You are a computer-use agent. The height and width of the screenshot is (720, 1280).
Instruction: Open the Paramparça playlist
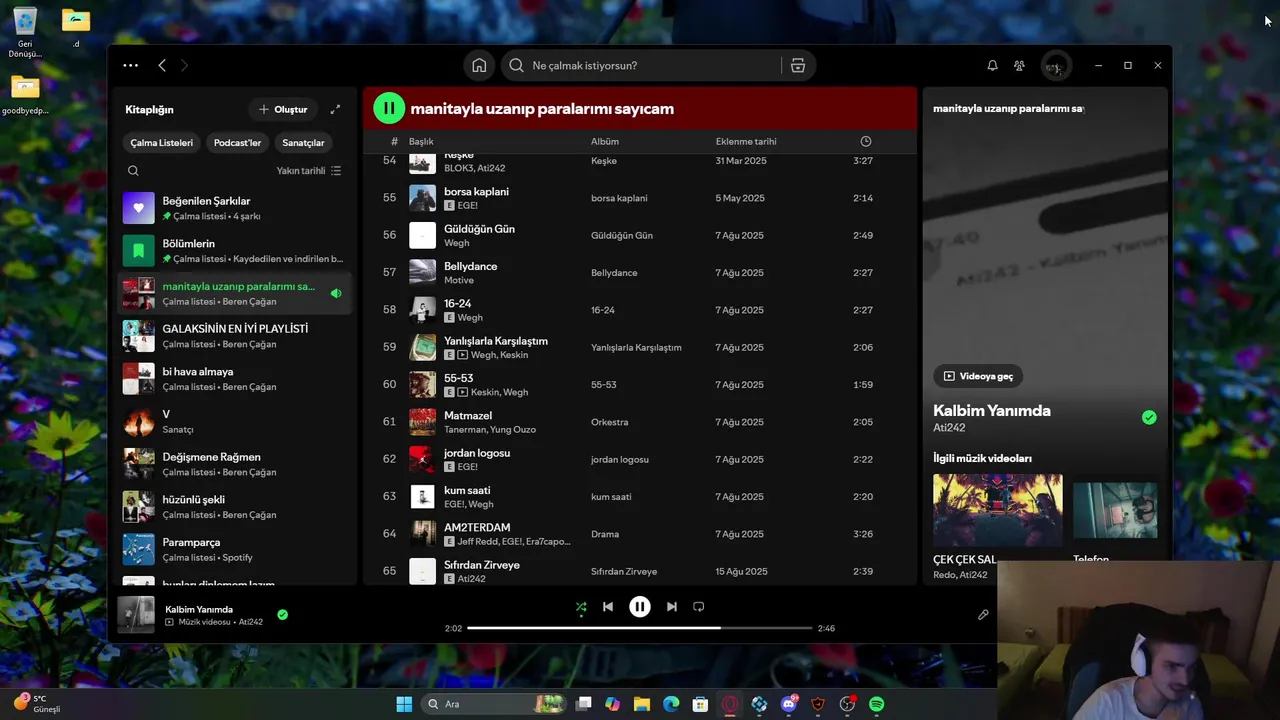coord(235,549)
